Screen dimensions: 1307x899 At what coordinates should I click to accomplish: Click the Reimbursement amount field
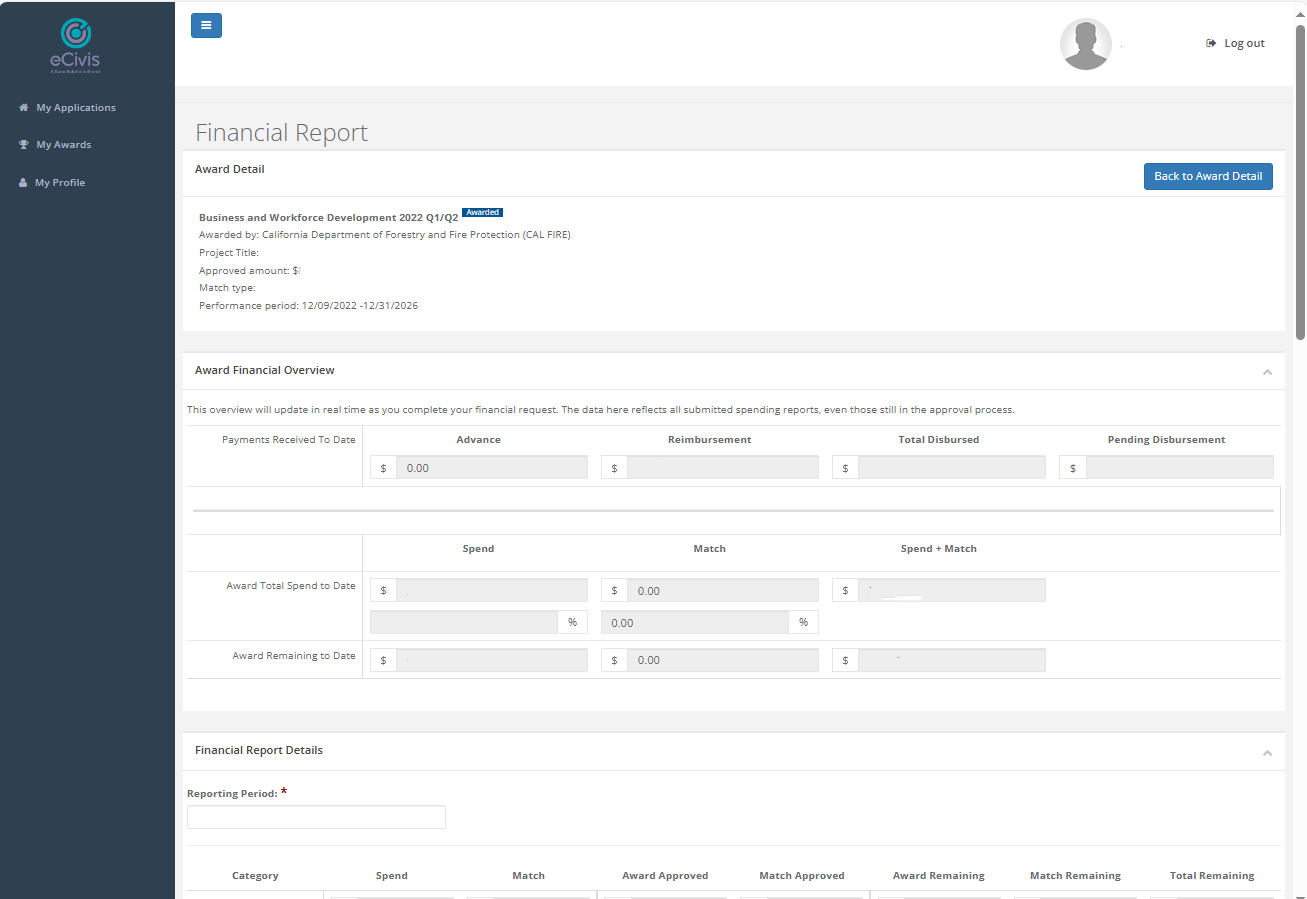(x=723, y=467)
